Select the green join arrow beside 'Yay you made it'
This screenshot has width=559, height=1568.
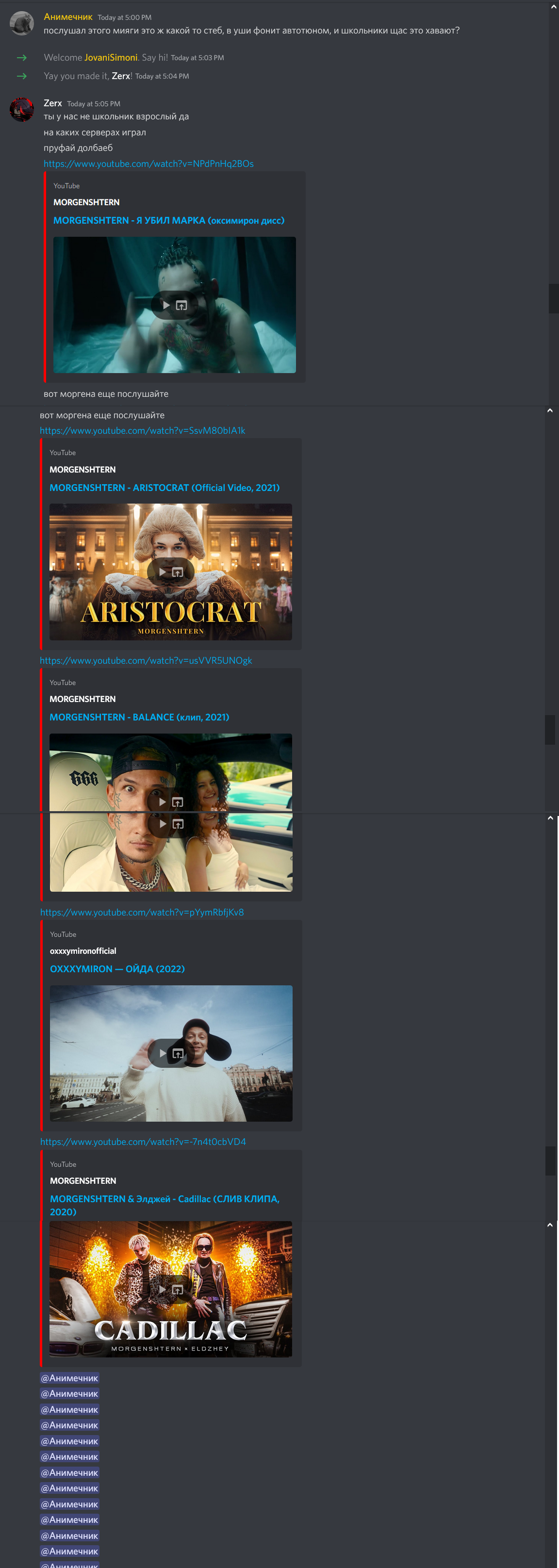pyautogui.click(x=22, y=76)
